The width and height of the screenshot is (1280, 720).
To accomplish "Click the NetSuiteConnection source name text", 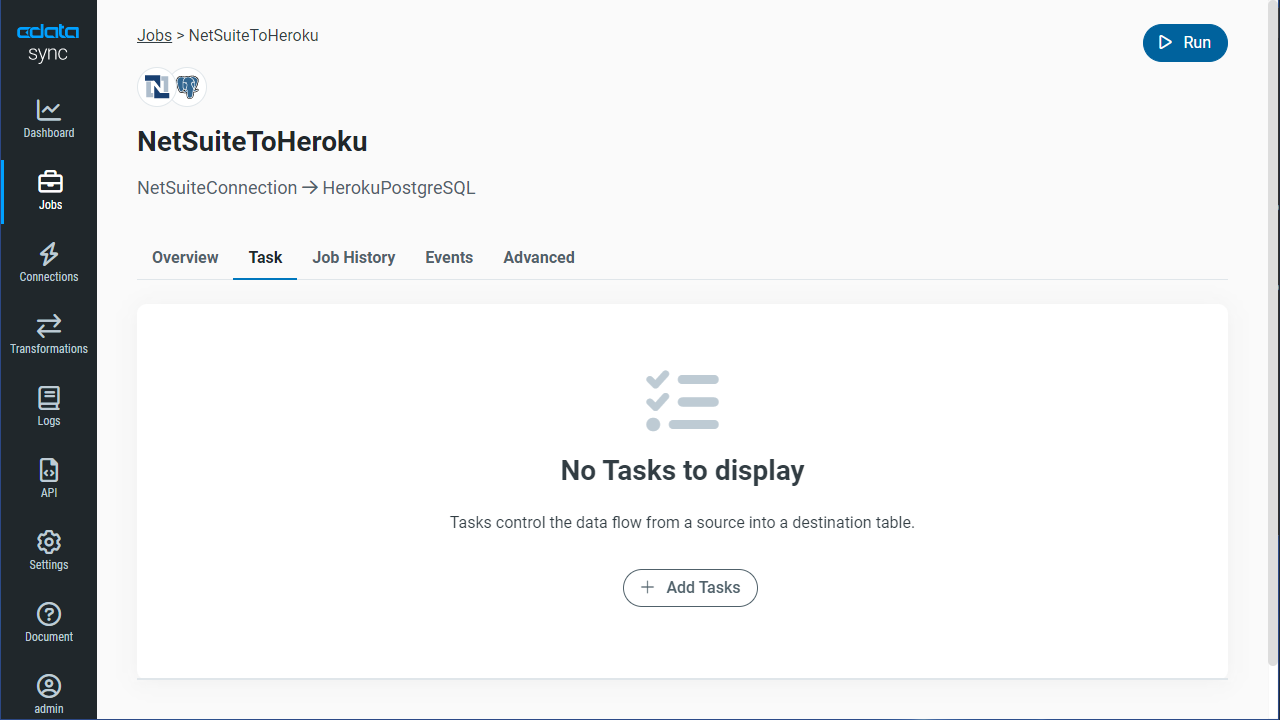I will (217, 188).
